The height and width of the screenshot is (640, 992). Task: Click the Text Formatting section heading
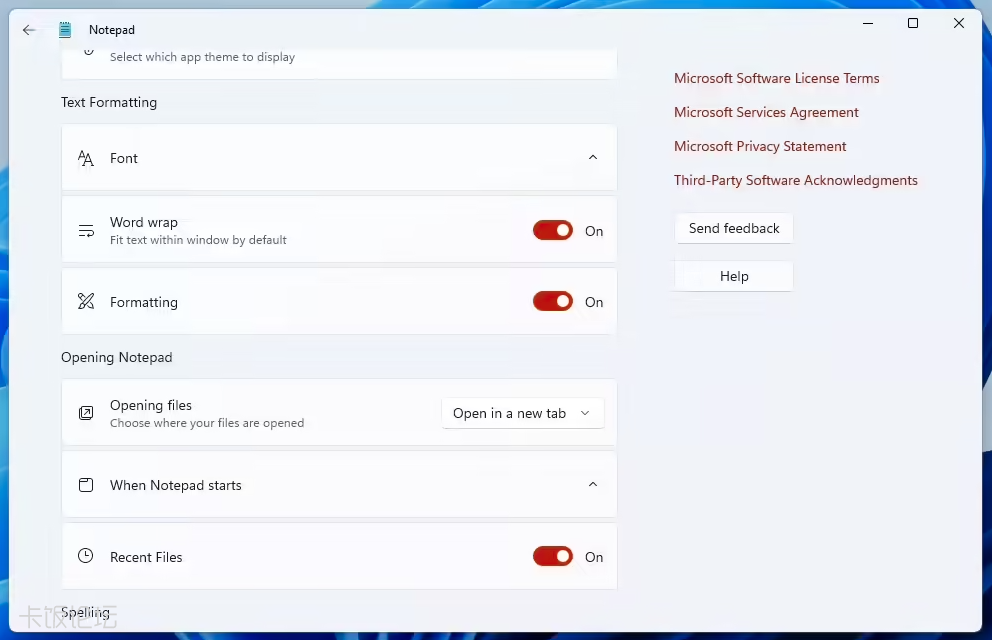coord(109,102)
